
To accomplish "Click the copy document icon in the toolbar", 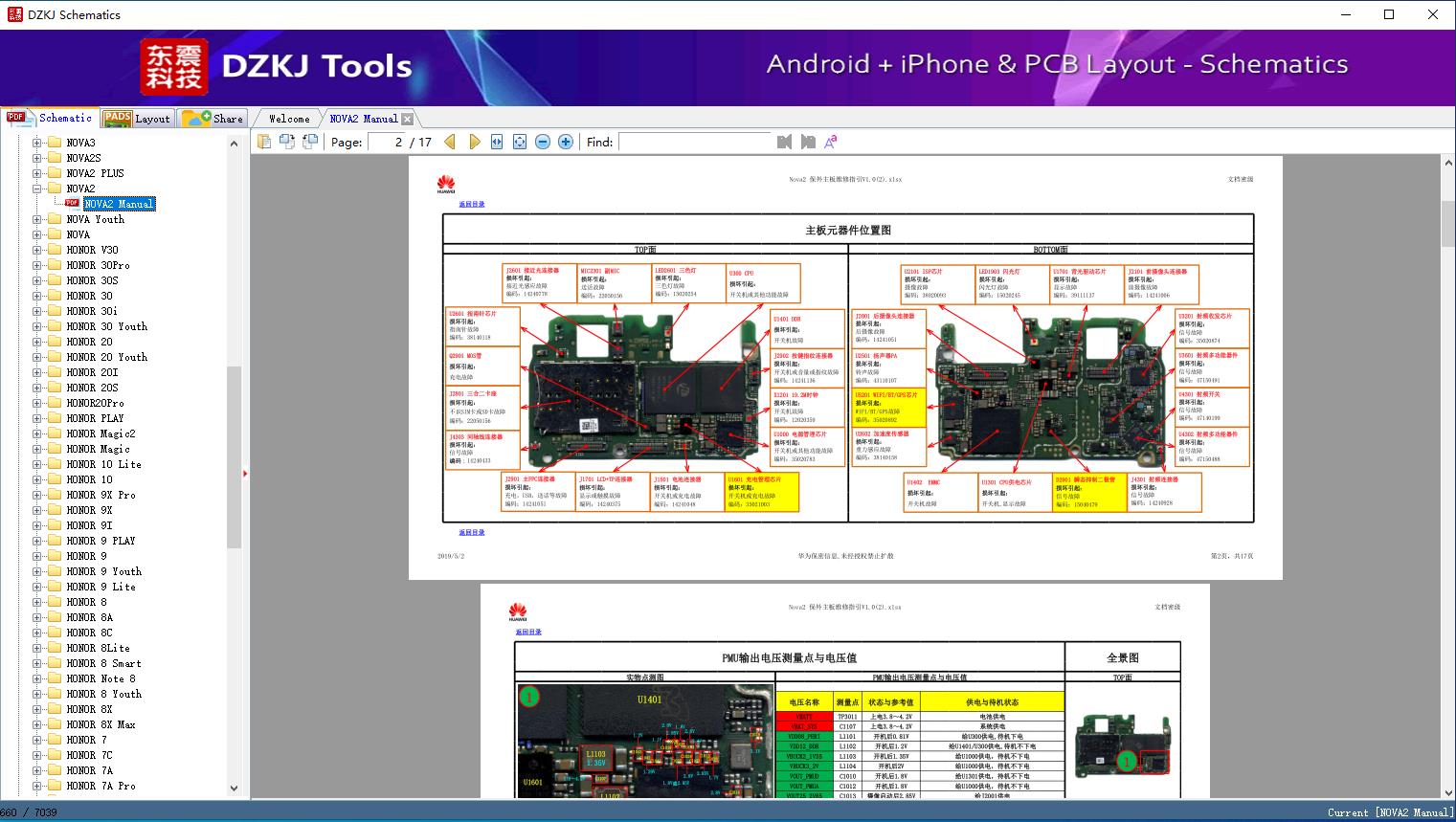I will tap(264, 142).
